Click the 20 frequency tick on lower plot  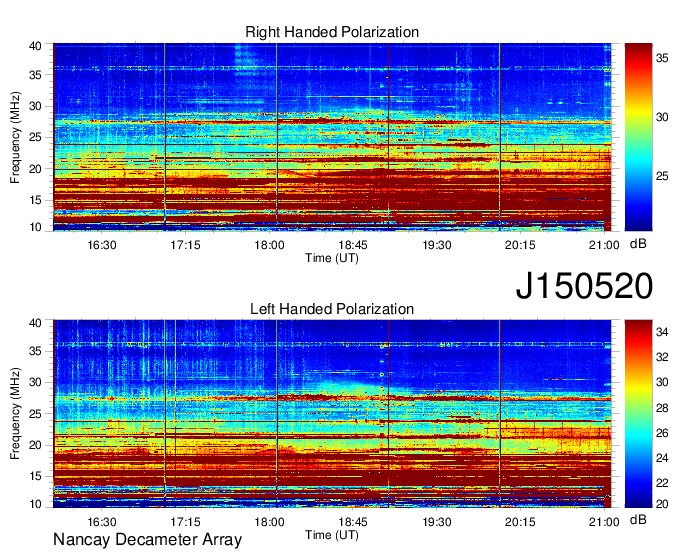point(36,445)
